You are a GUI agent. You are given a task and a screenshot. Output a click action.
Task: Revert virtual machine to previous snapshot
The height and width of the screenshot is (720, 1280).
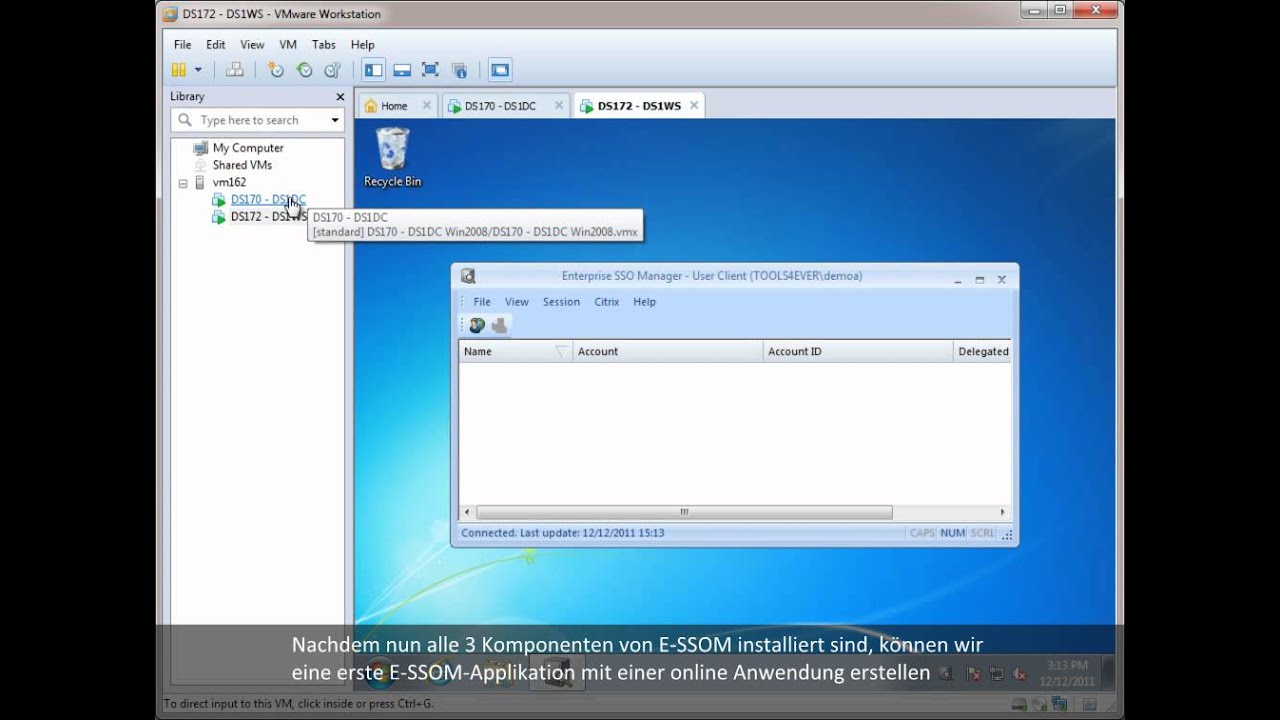[x=304, y=70]
